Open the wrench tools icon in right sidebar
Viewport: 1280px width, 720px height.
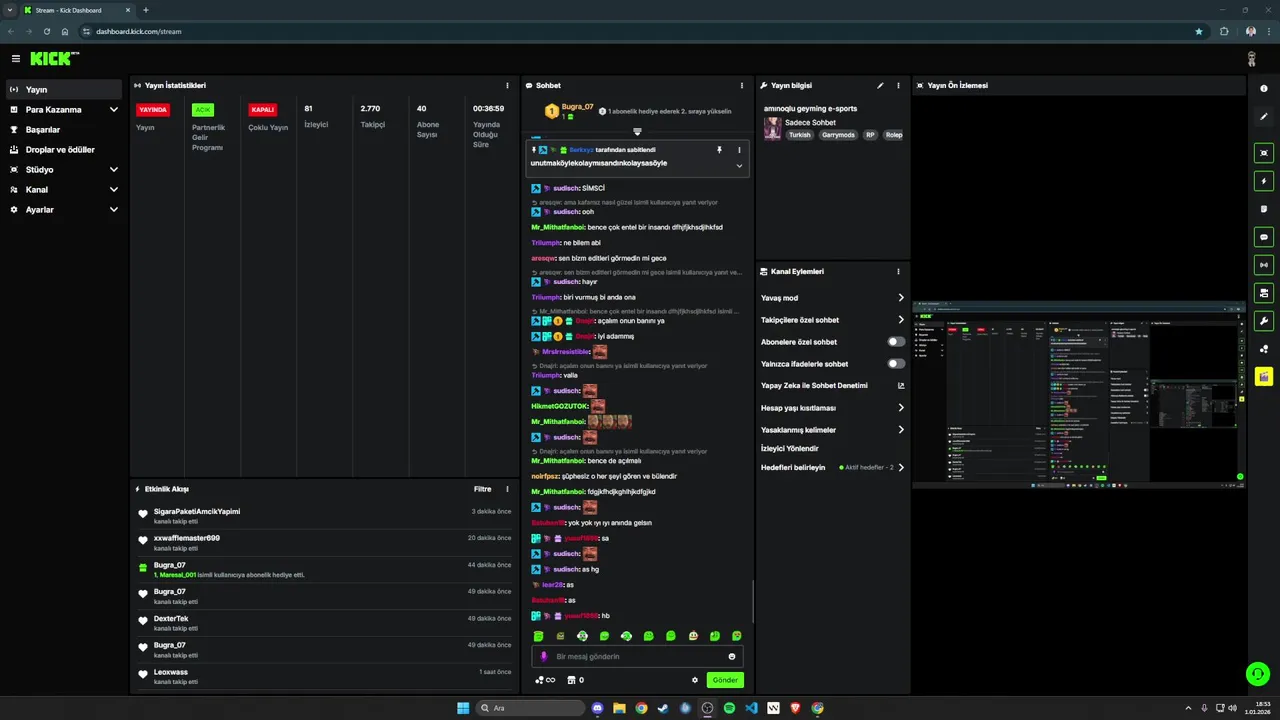(1264, 321)
